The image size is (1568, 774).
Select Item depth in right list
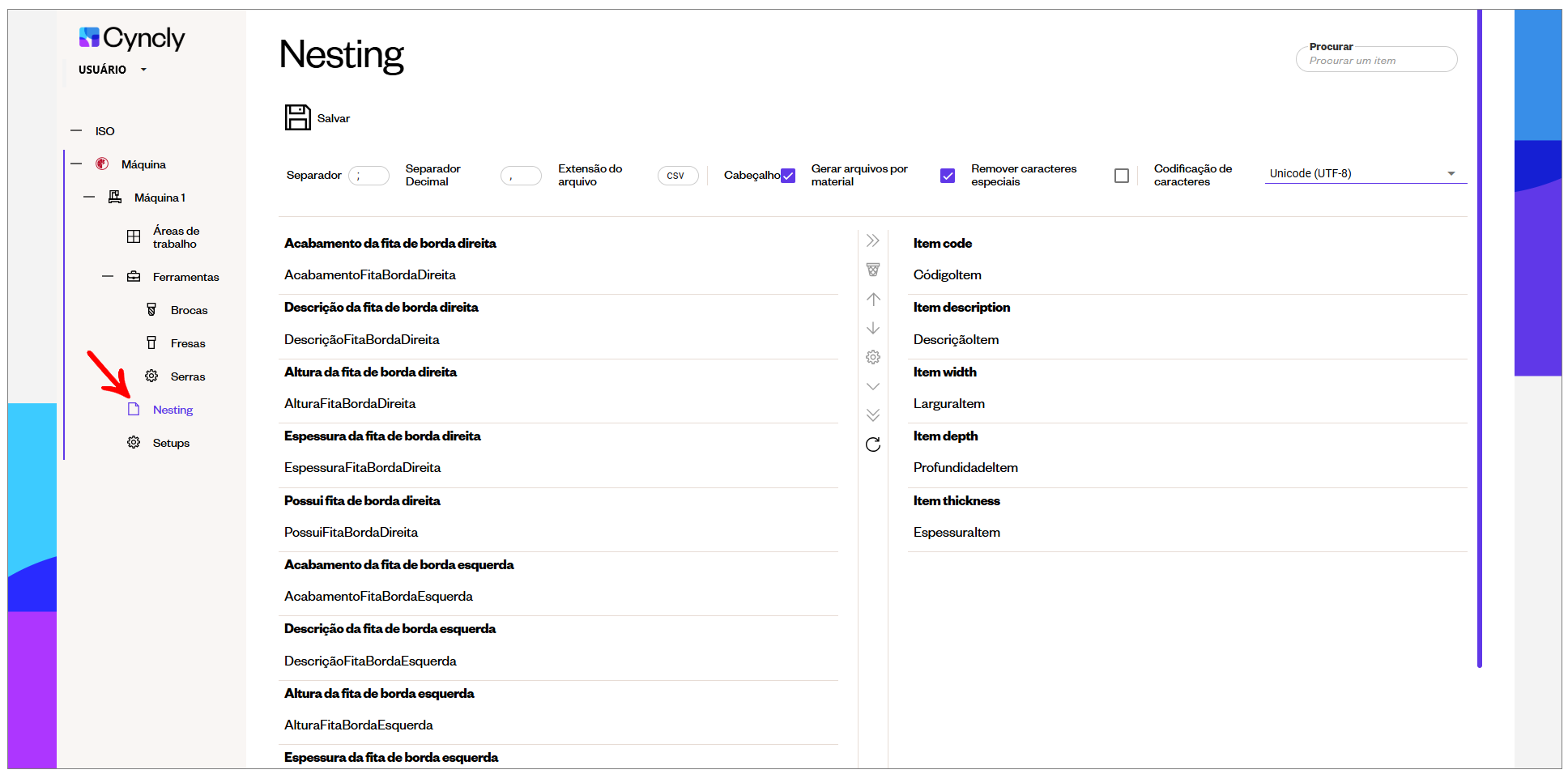point(945,436)
